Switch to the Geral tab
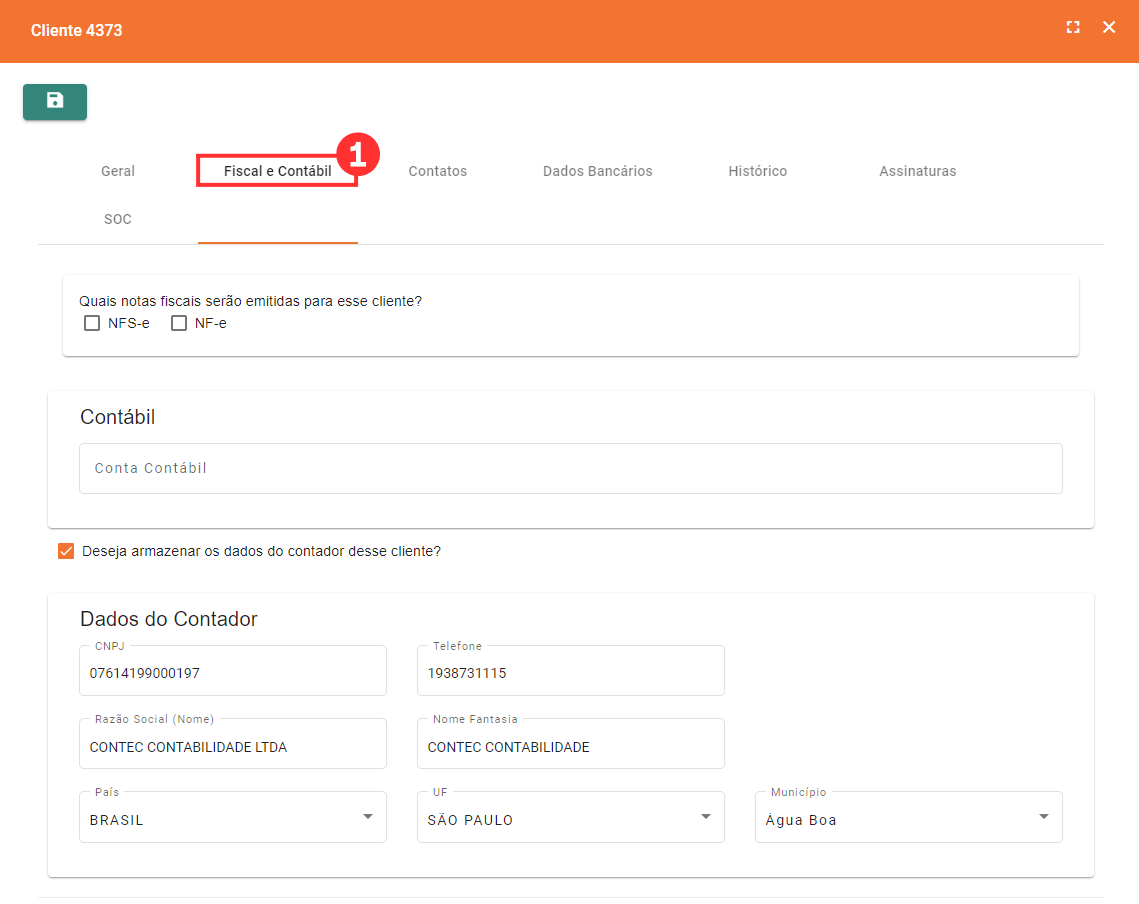Screen dimensions: 1139x904 (x=118, y=171)
